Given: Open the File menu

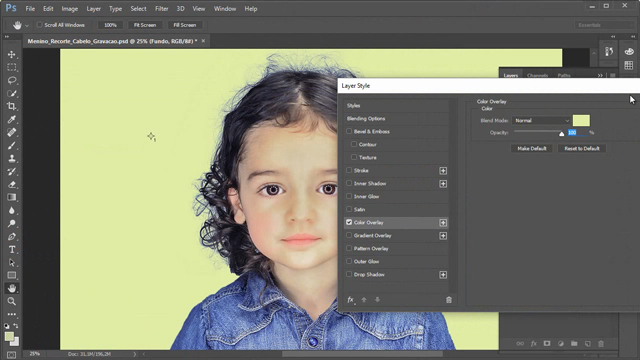Looking at the screenshot, I should coord(30,9).
